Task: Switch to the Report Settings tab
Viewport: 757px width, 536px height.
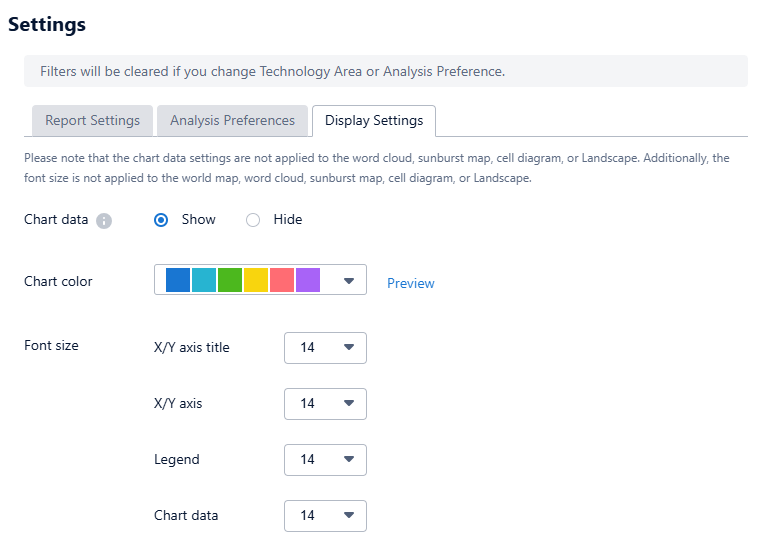Action: click(92, 121)
